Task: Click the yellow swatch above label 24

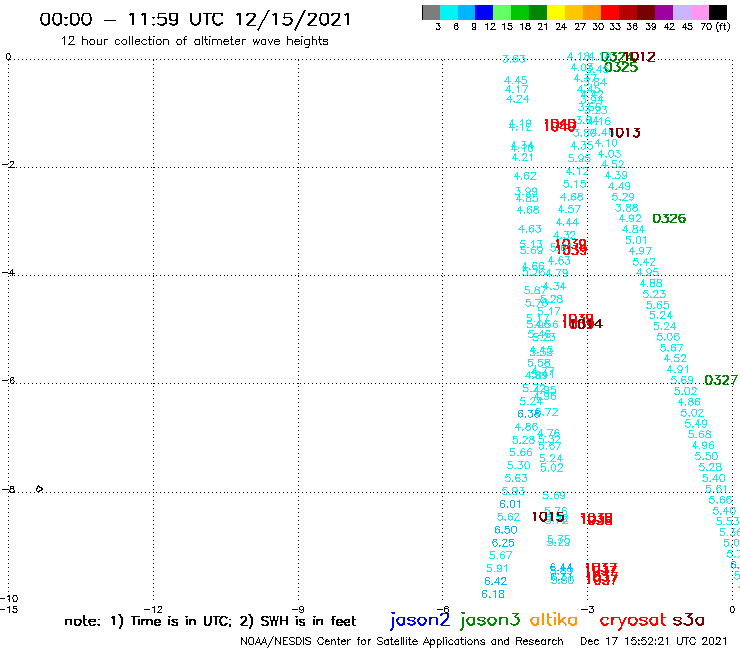Action: pyautogui.click(x=555, y=12)
